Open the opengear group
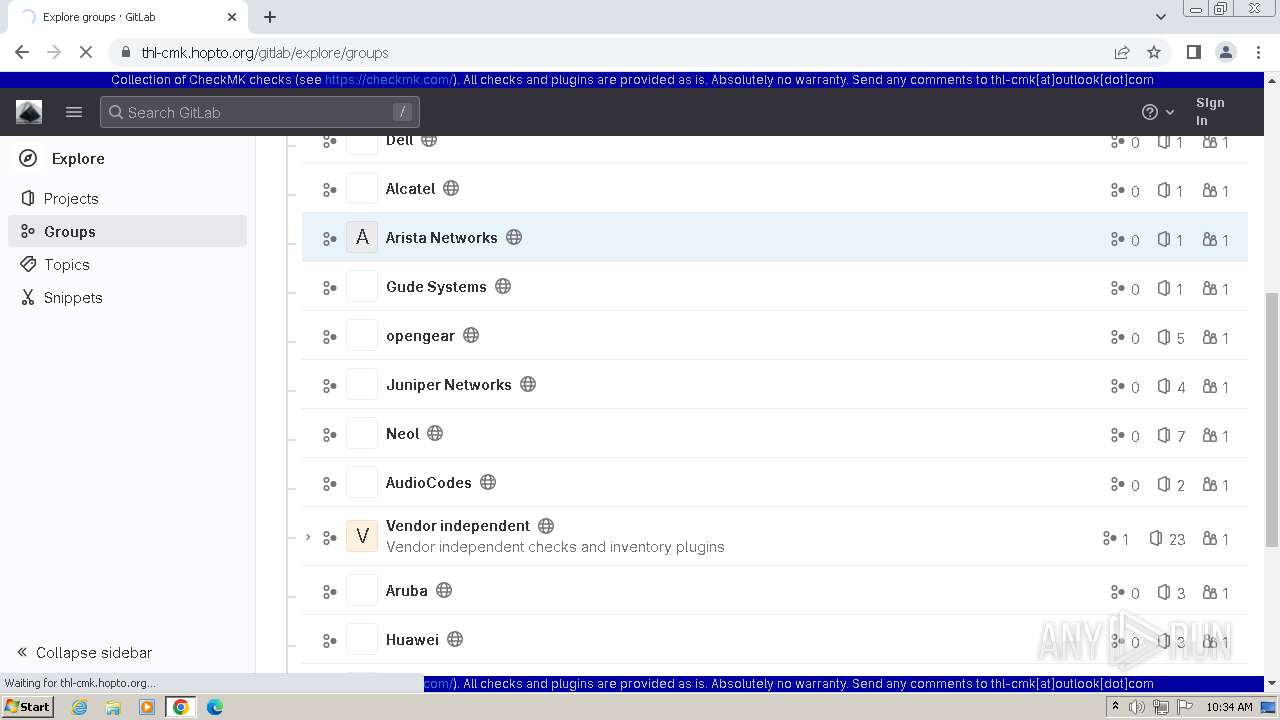Viewport: 1280px width, 720px height. coord(420,335)
